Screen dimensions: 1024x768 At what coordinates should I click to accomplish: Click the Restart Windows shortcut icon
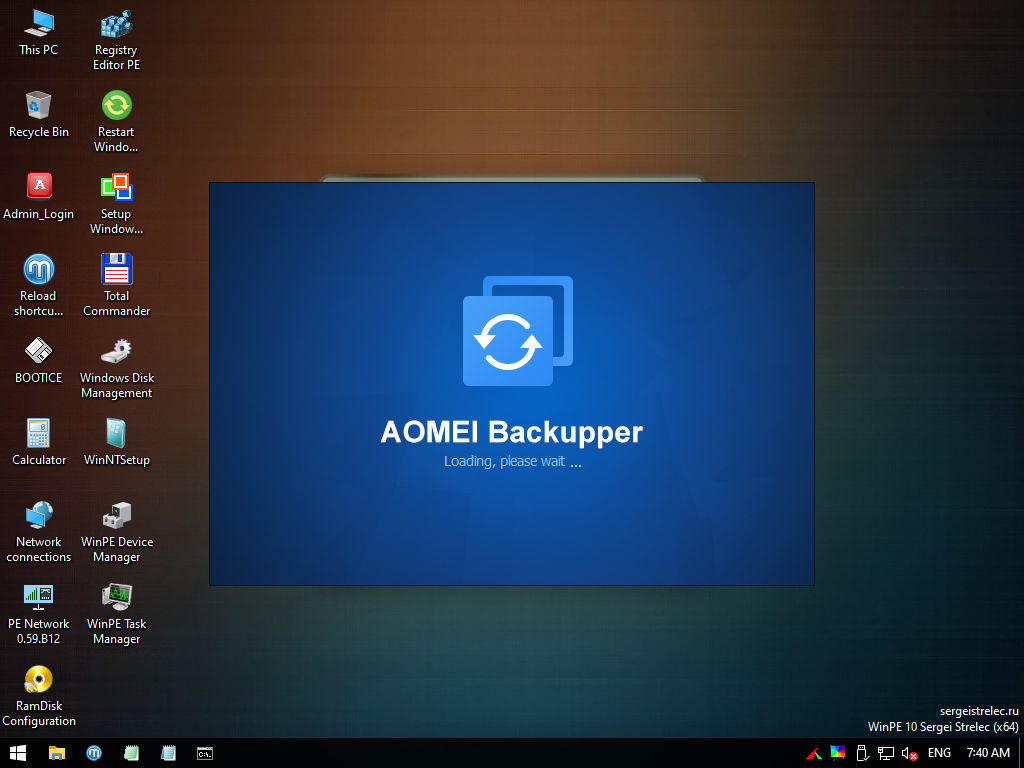(116, 105)
